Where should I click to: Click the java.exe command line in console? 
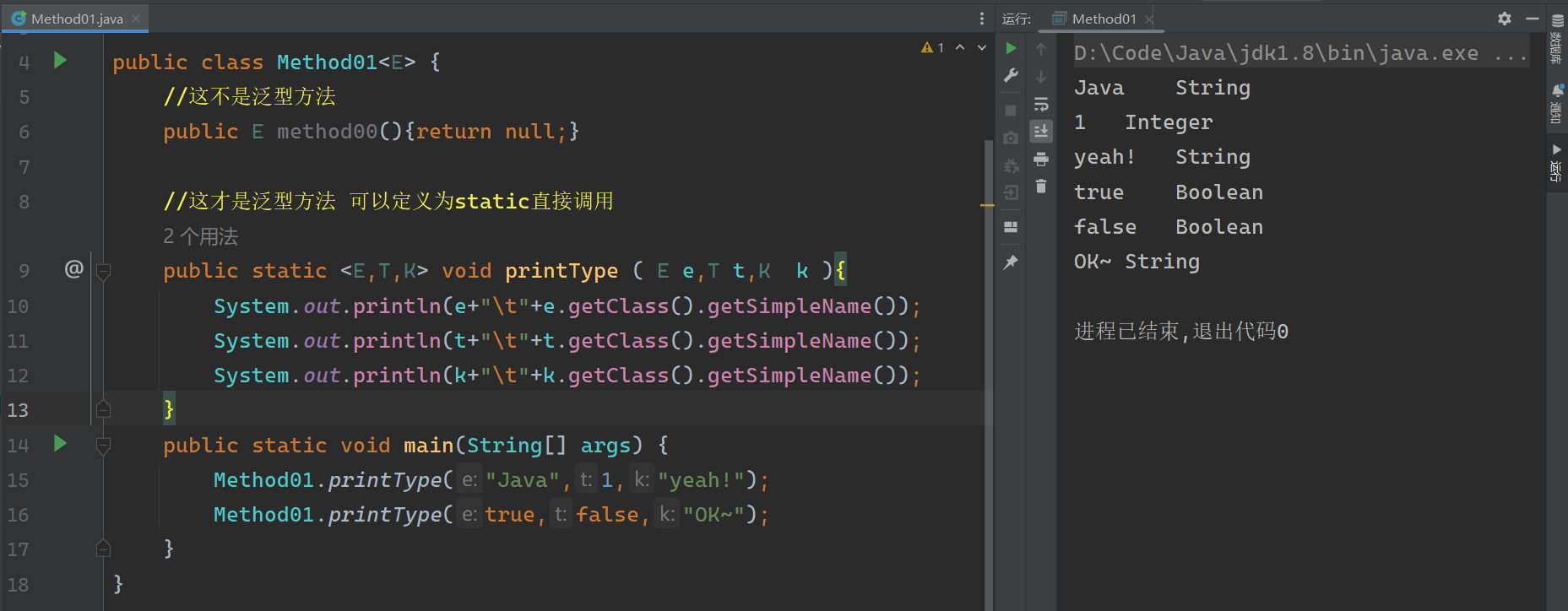pyautogui.click(x=1300, y=53)
